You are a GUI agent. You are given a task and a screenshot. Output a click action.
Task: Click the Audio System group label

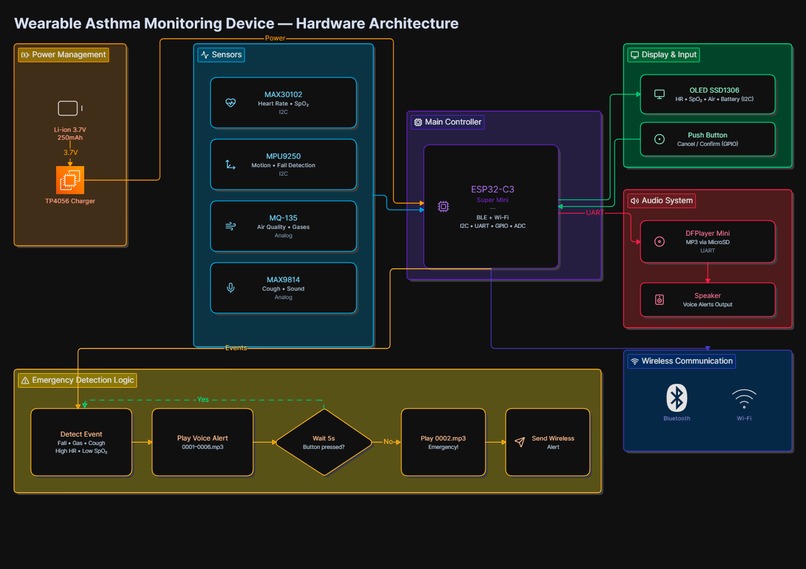667,200
